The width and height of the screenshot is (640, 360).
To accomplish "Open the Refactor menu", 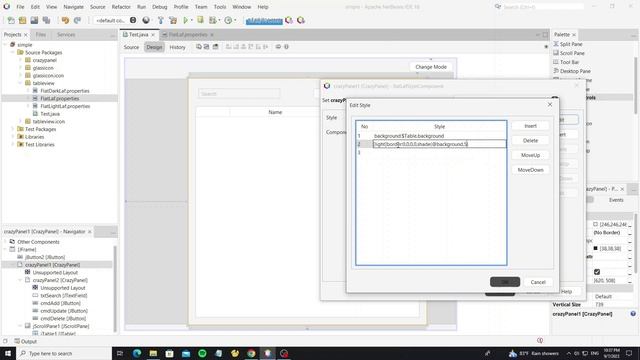I will (x=121, y=7).
